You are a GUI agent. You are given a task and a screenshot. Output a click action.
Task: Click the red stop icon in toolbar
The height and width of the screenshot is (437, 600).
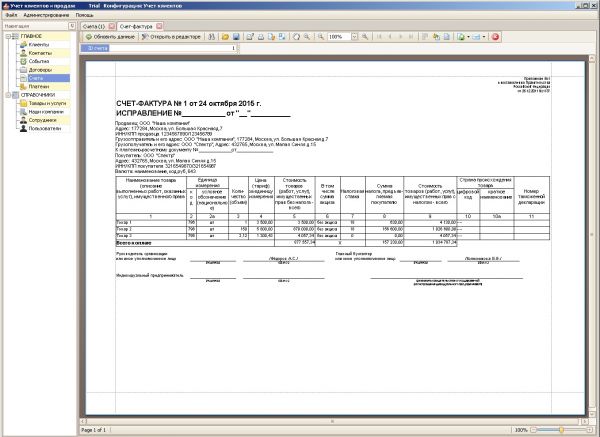(495, 36)
